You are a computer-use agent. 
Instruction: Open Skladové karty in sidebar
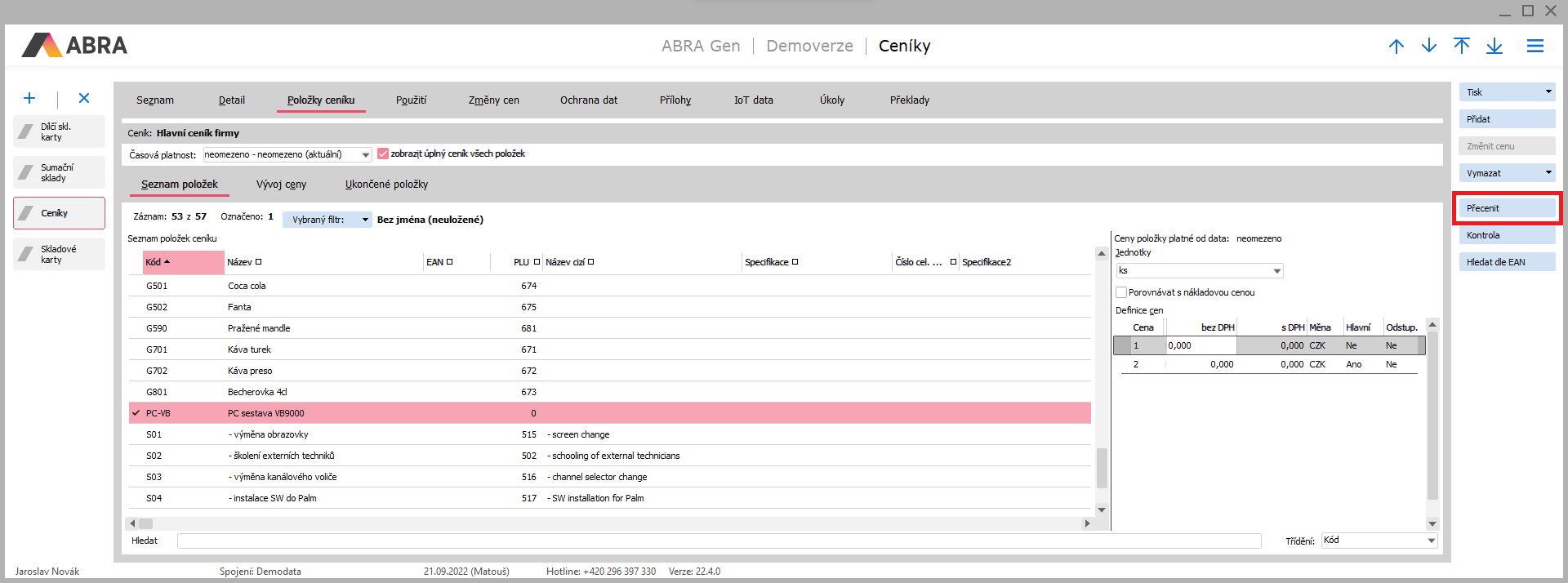[x=59, y=254]
